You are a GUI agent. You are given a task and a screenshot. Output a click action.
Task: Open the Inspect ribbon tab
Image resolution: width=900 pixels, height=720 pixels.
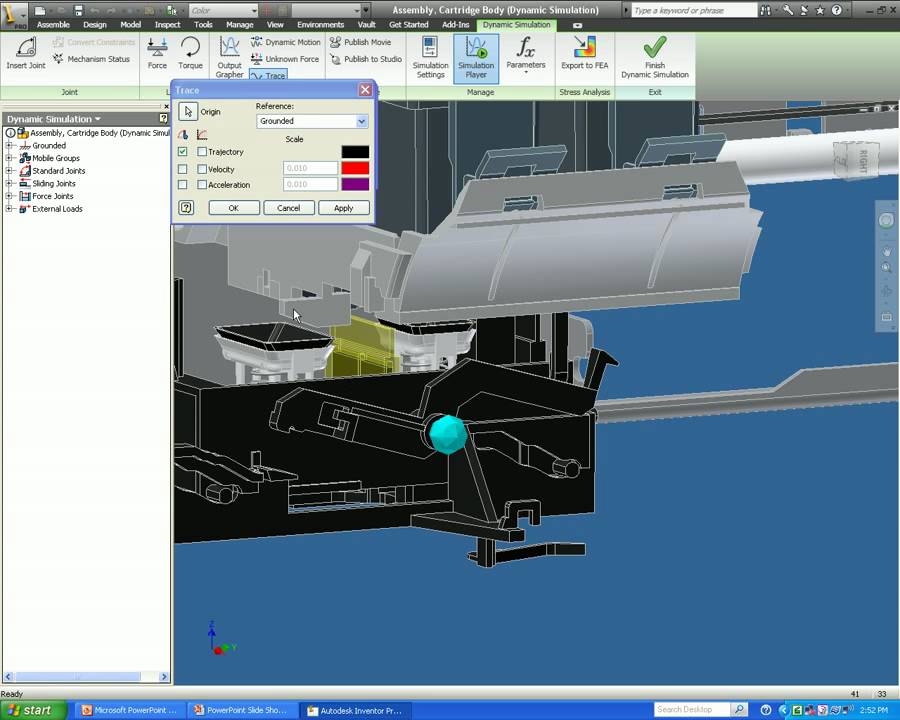[167, 25]
